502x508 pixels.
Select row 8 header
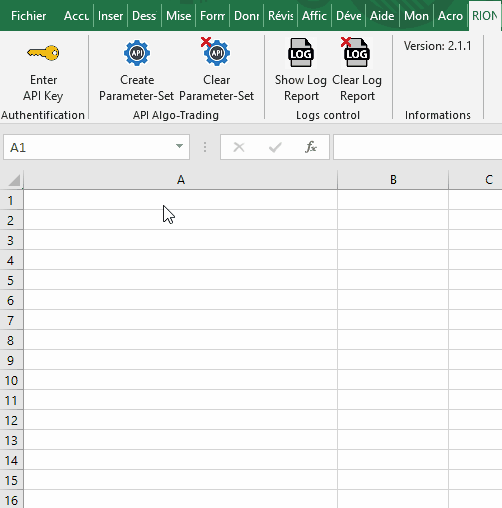[11, 340]
